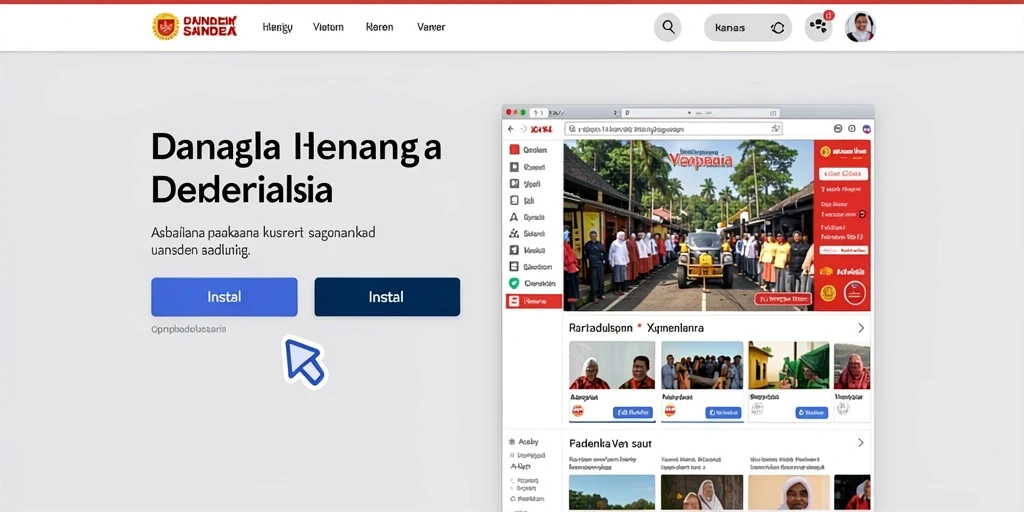This screenshot has height=512, width=1024.
Task: Select the people group icon in inner sidebar
Action: click(514, 233)
